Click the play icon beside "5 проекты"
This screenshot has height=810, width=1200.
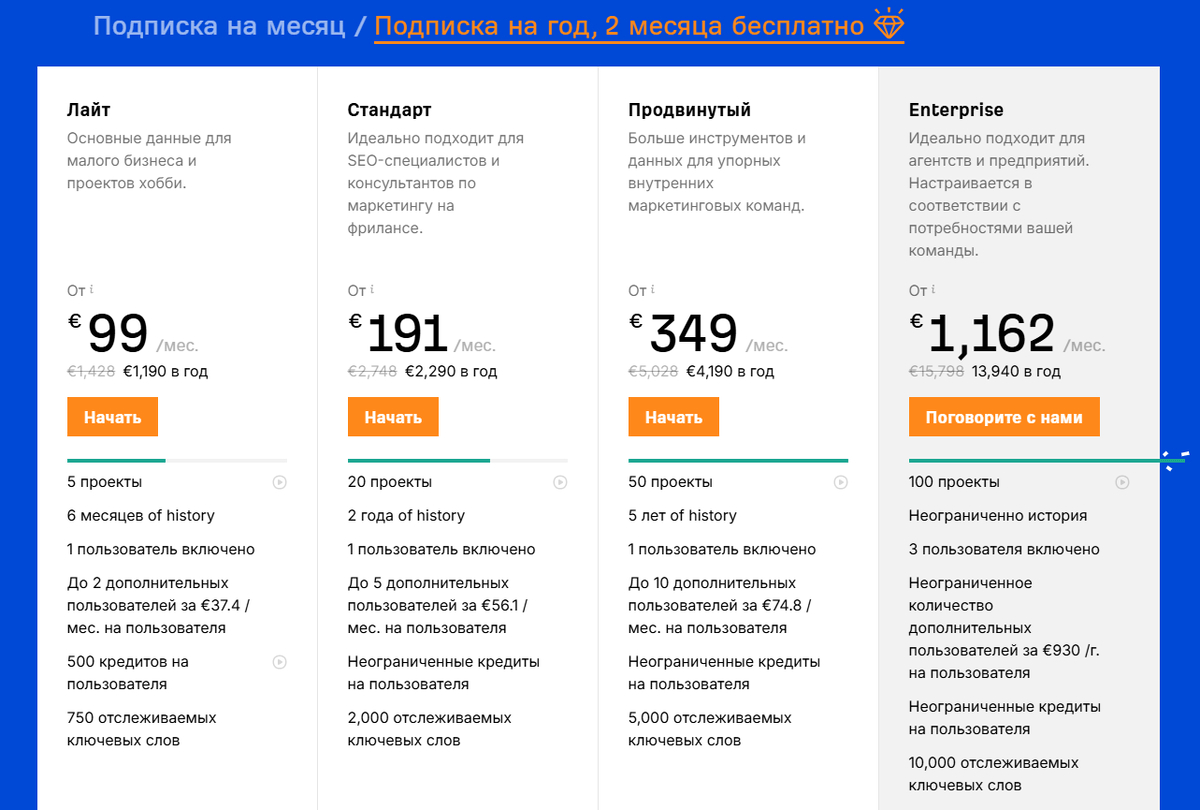(280, 482)
